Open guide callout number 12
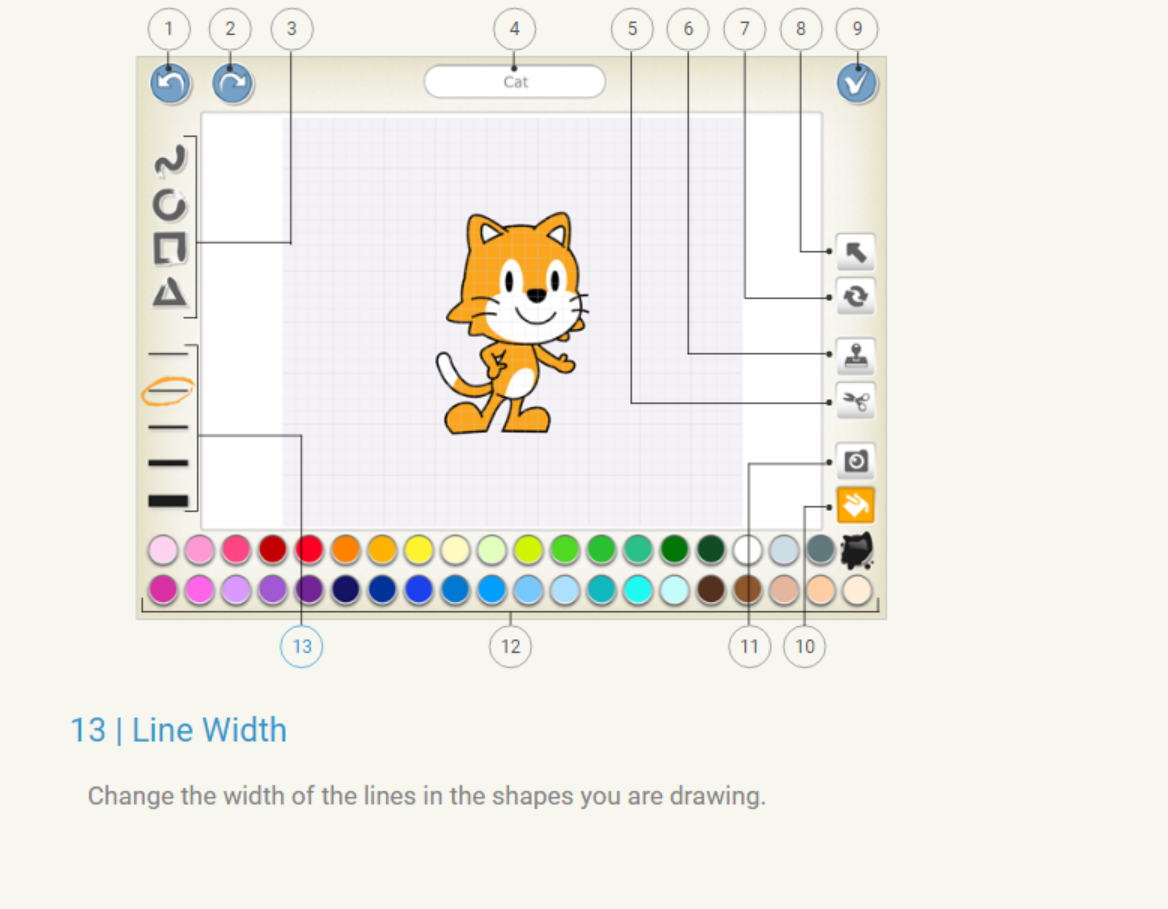 pos(510,646)
